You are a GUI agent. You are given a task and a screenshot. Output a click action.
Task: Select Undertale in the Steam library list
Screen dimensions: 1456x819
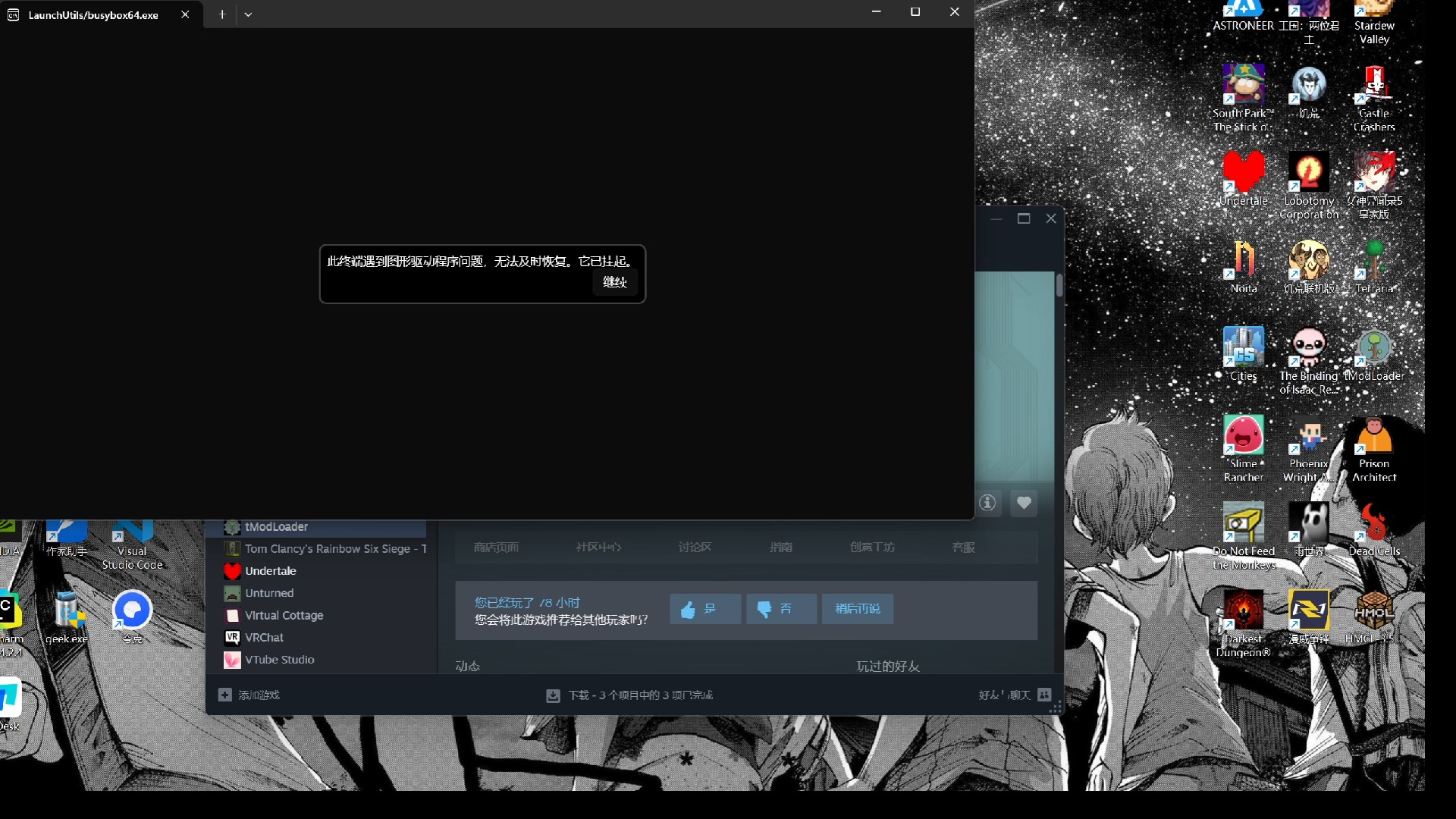click(270, 571)
